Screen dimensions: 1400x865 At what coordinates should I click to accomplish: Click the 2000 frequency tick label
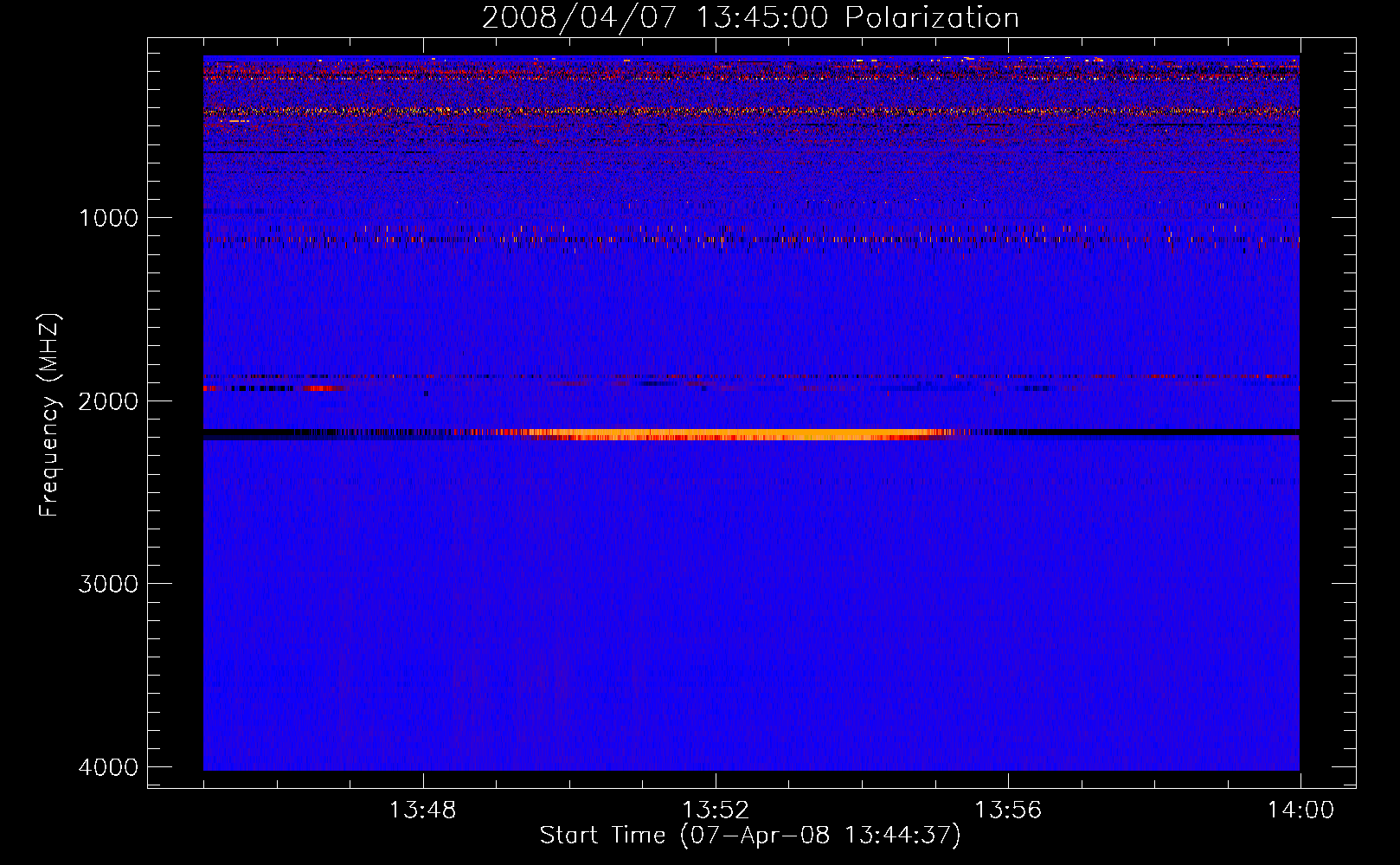[108, 400]
